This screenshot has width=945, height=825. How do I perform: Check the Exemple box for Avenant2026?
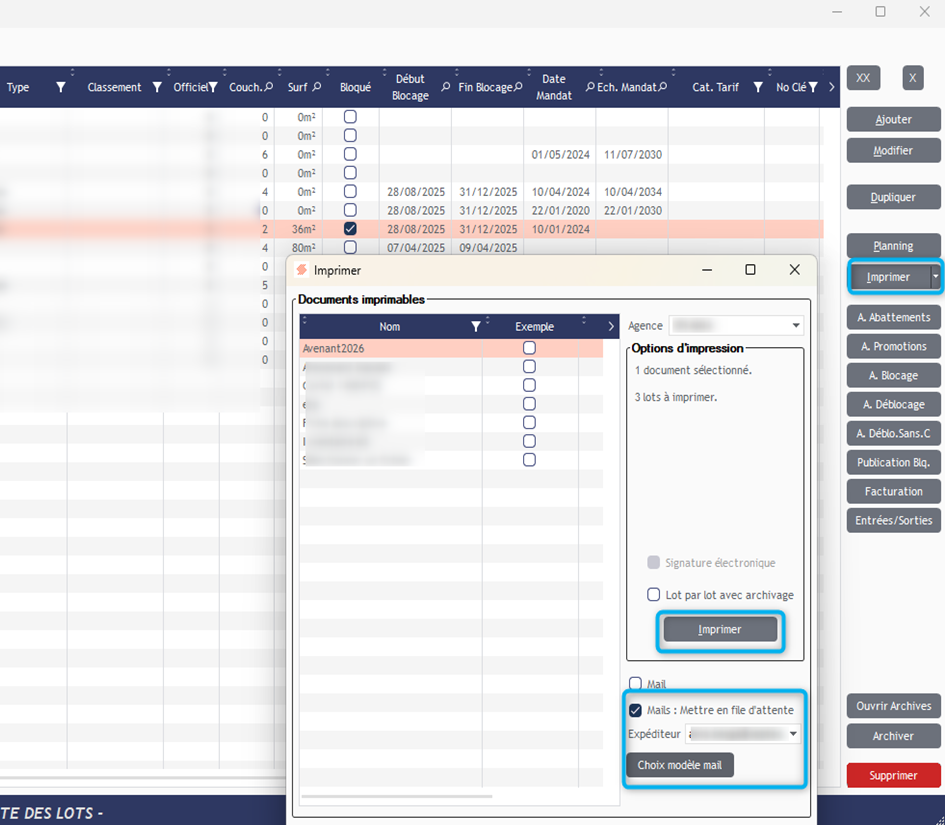[x=529, y=348]
